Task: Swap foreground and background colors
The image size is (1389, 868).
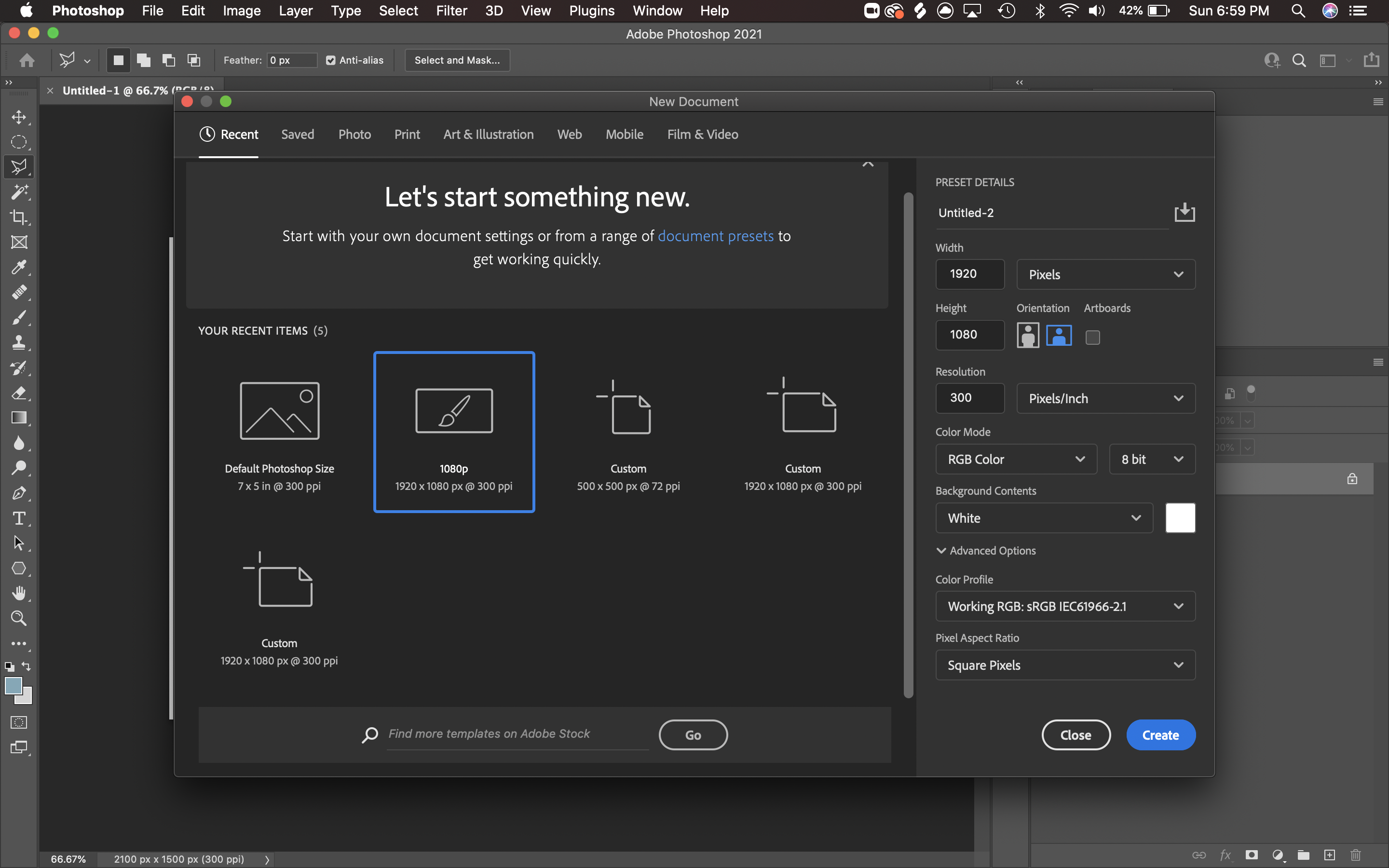Action: point(27,666)
